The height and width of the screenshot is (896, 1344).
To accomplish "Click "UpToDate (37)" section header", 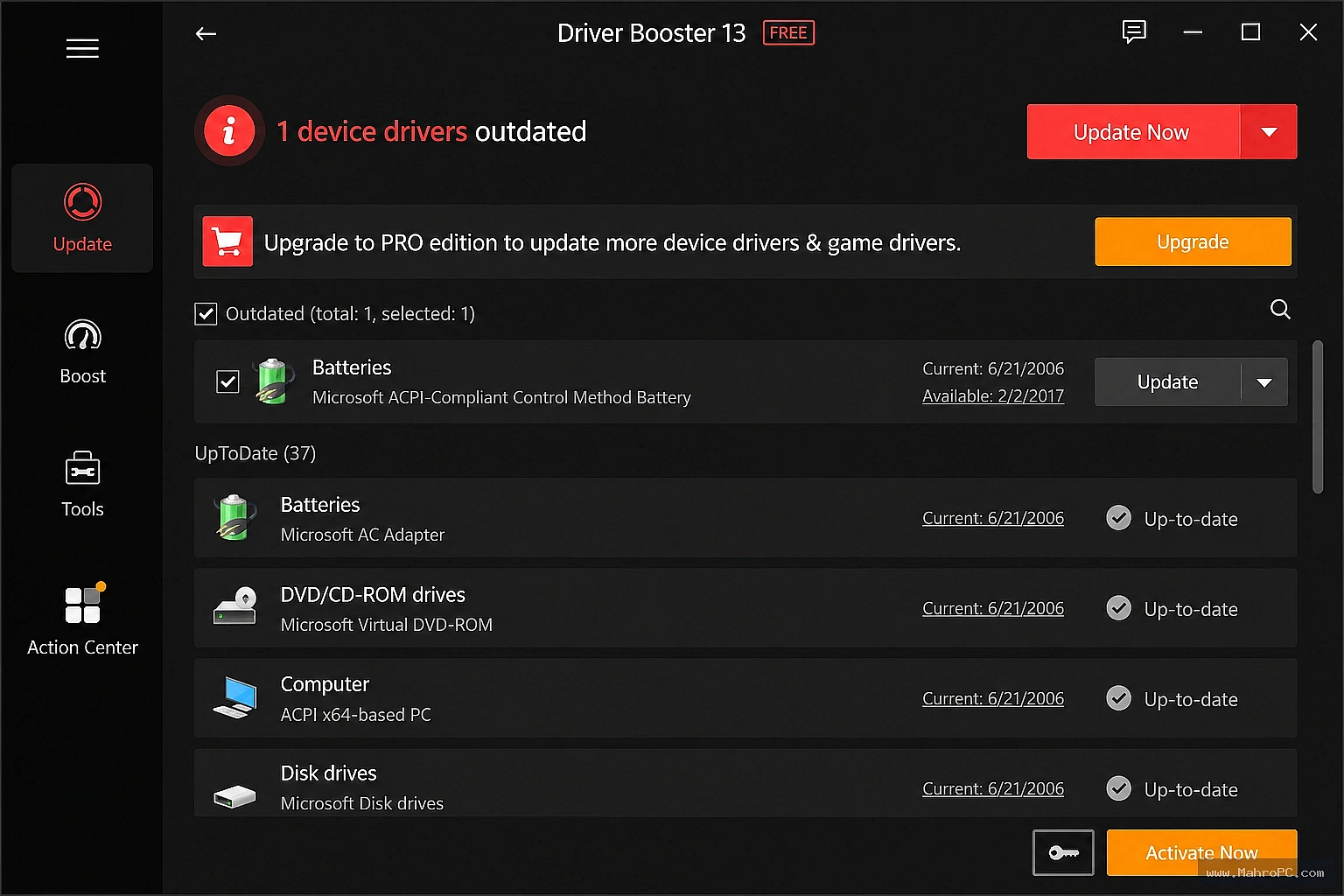I will tap(255, 453).
